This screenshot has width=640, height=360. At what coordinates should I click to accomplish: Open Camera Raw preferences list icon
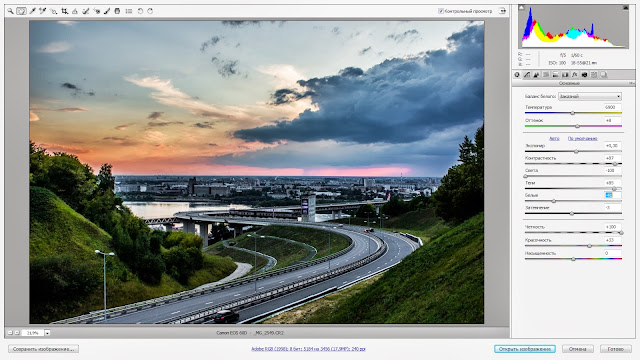(129, 11)
